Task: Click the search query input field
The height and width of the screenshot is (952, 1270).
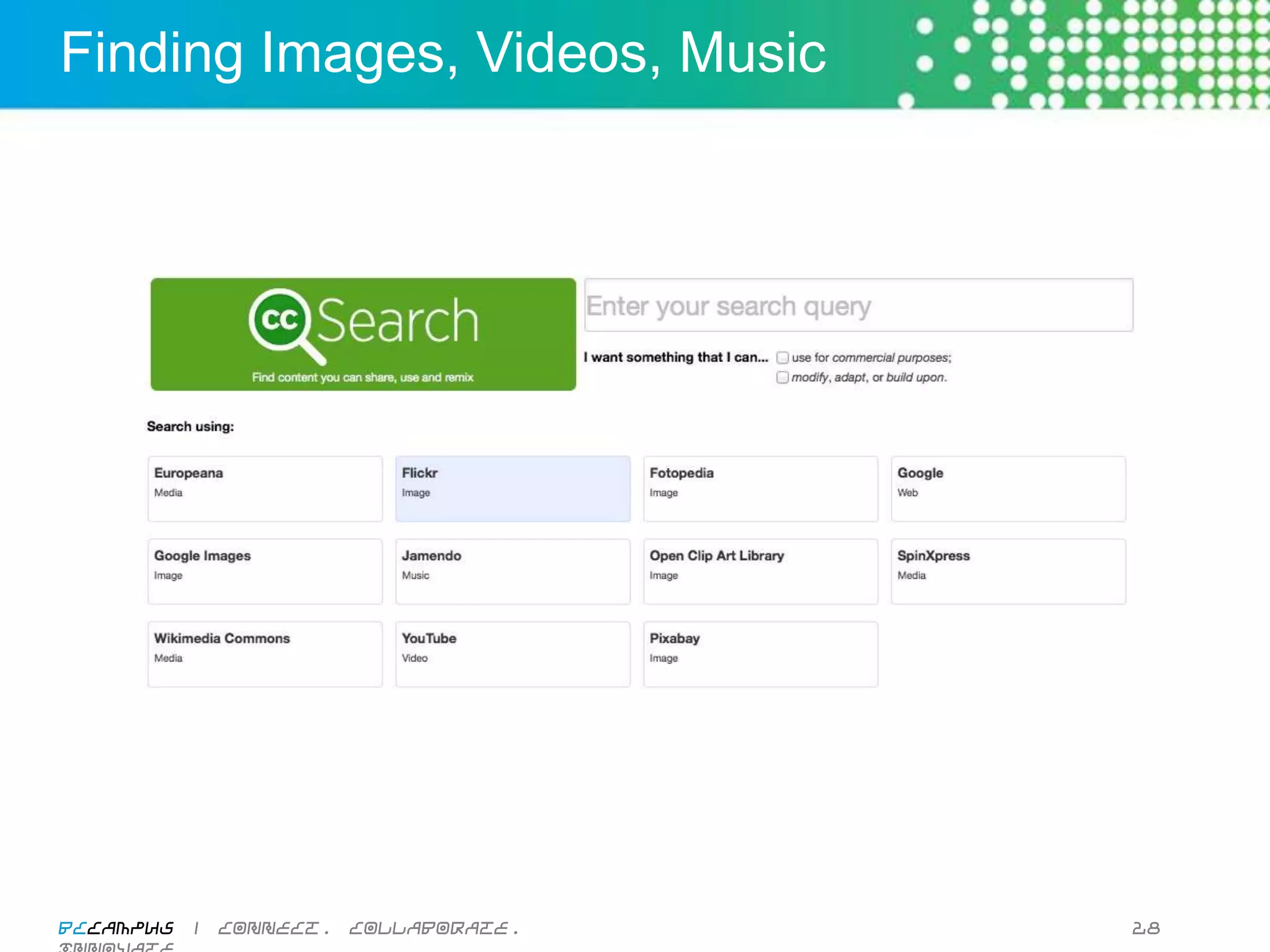Action: coord(858,306)
